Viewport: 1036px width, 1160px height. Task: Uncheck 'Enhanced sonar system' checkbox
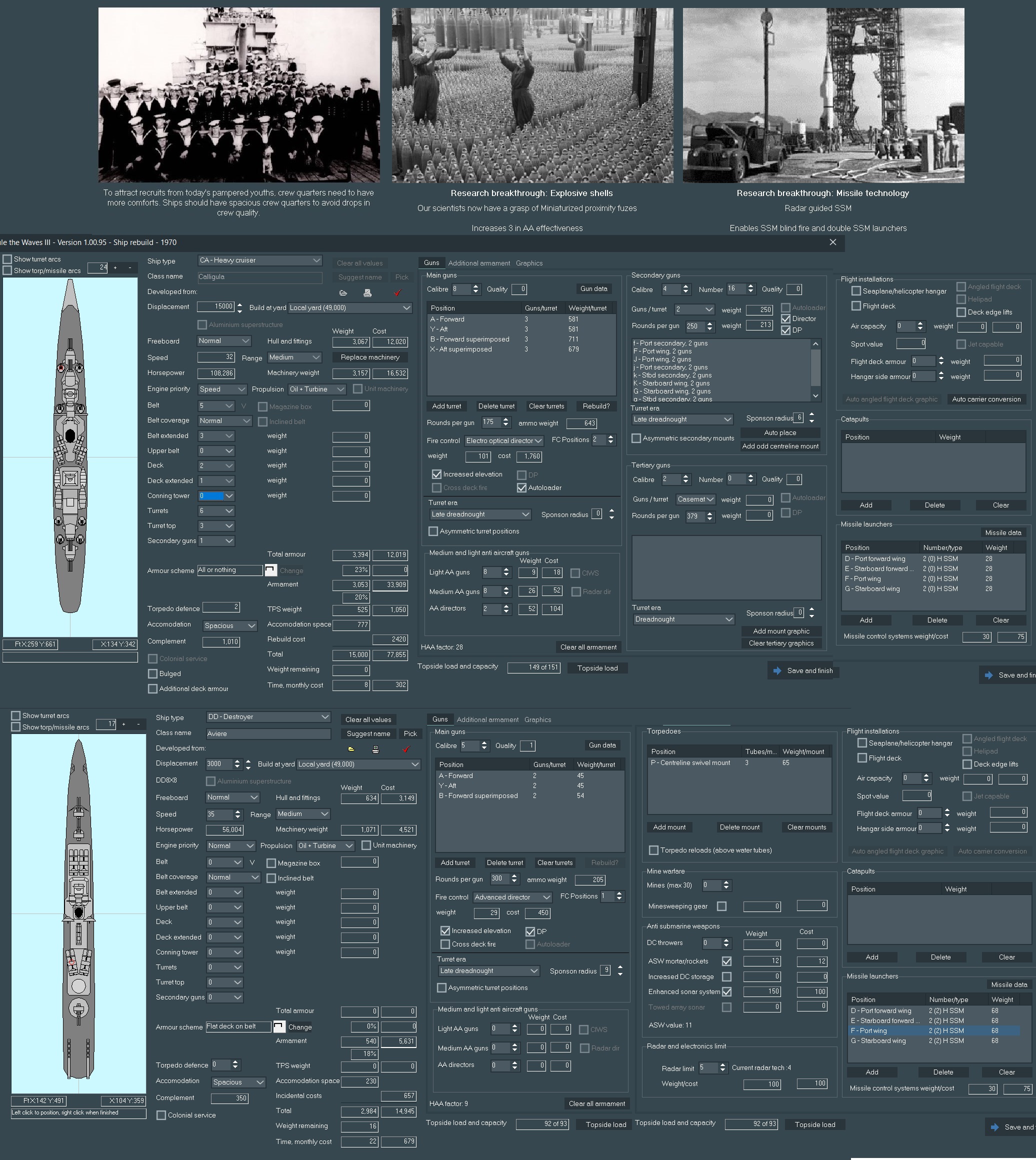click(727, 992)
